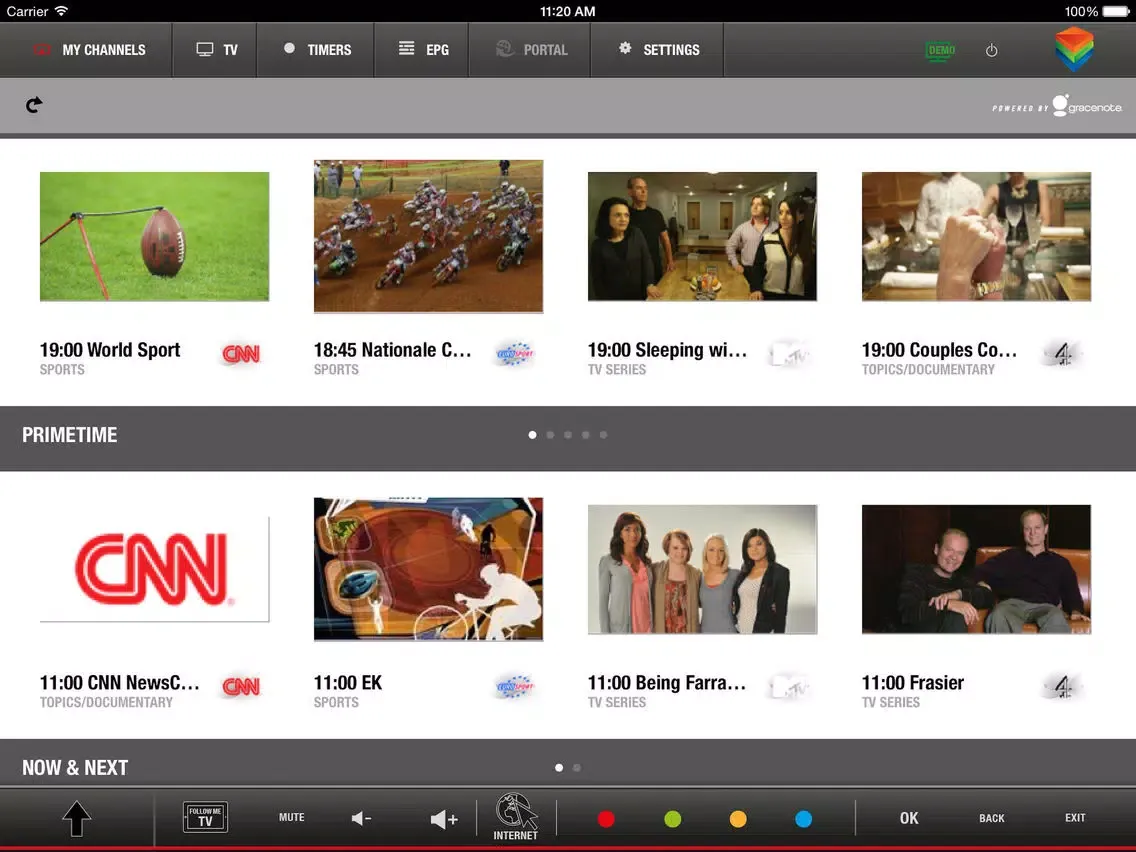Screen dimensions: 1136x852
Task: Click the colorful cube app logo
Action: 1074,49
